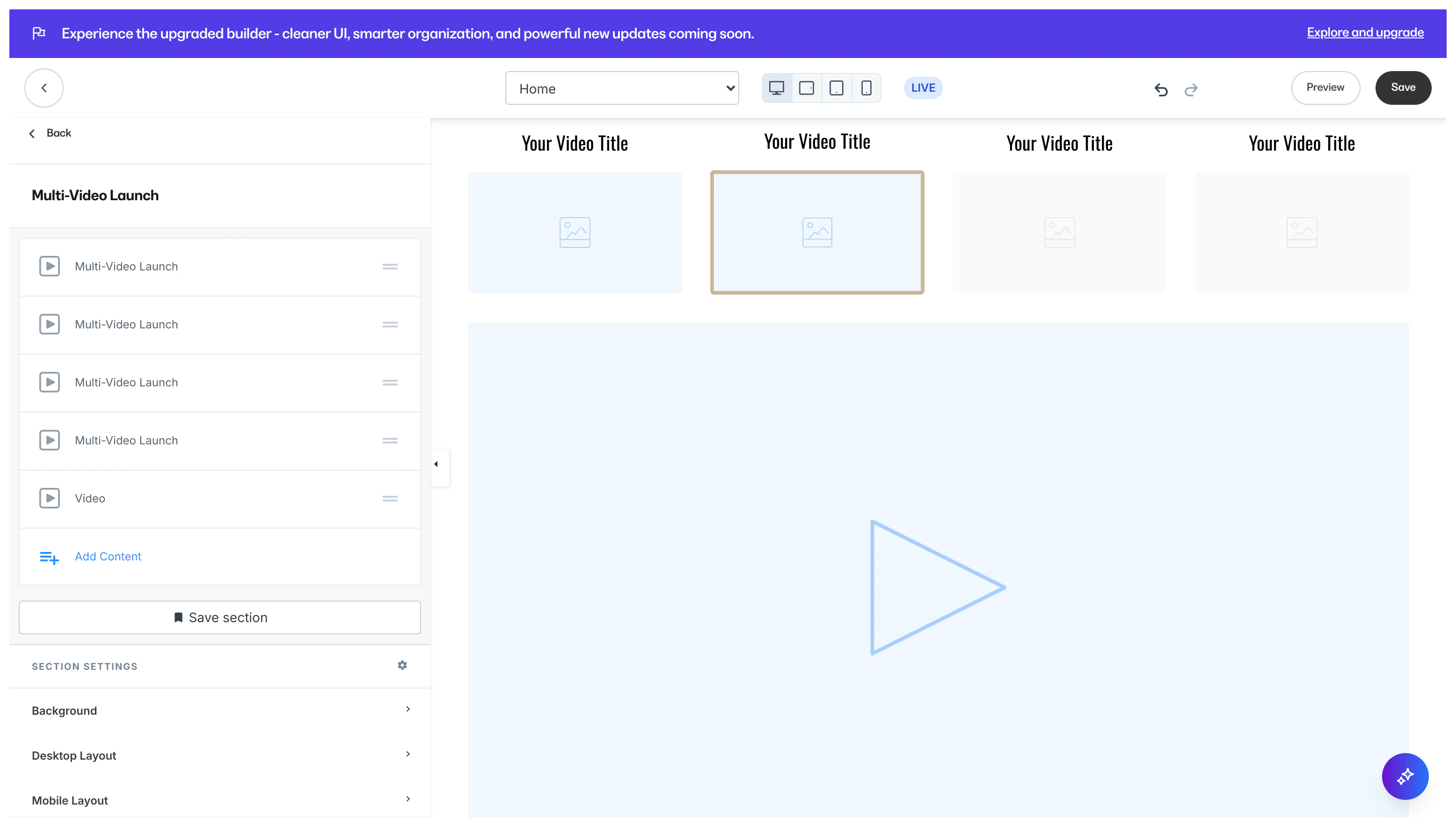
Task: Open the AI sparkle assistant button
Action: click(1405, 776)
